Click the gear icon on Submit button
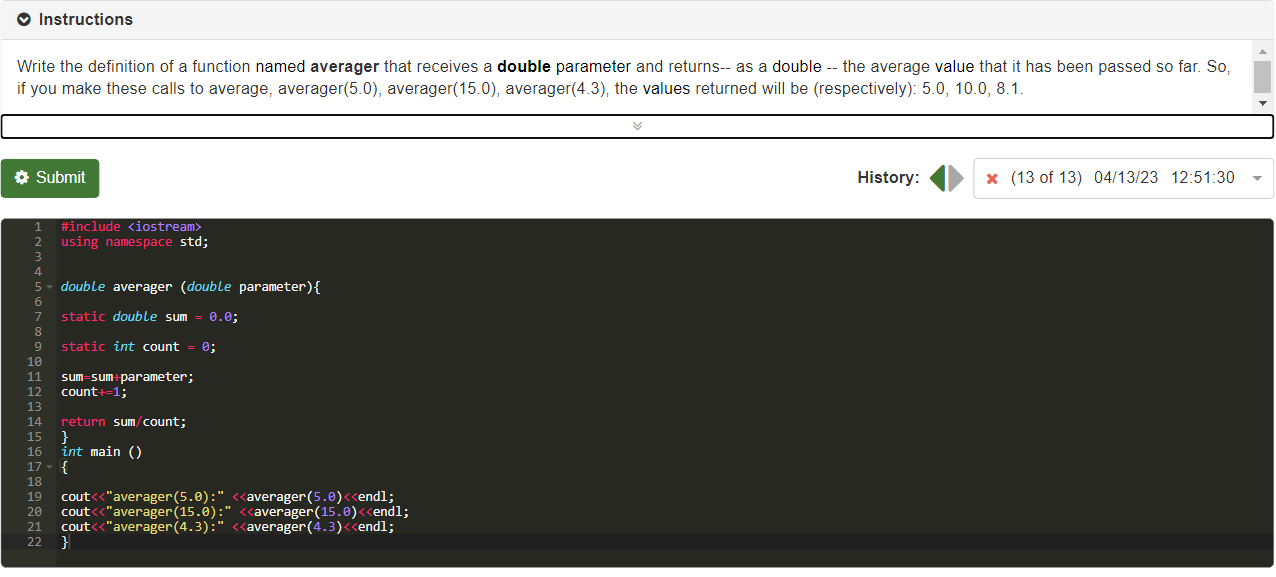1276x577 pixels. [x=21, y=178]
